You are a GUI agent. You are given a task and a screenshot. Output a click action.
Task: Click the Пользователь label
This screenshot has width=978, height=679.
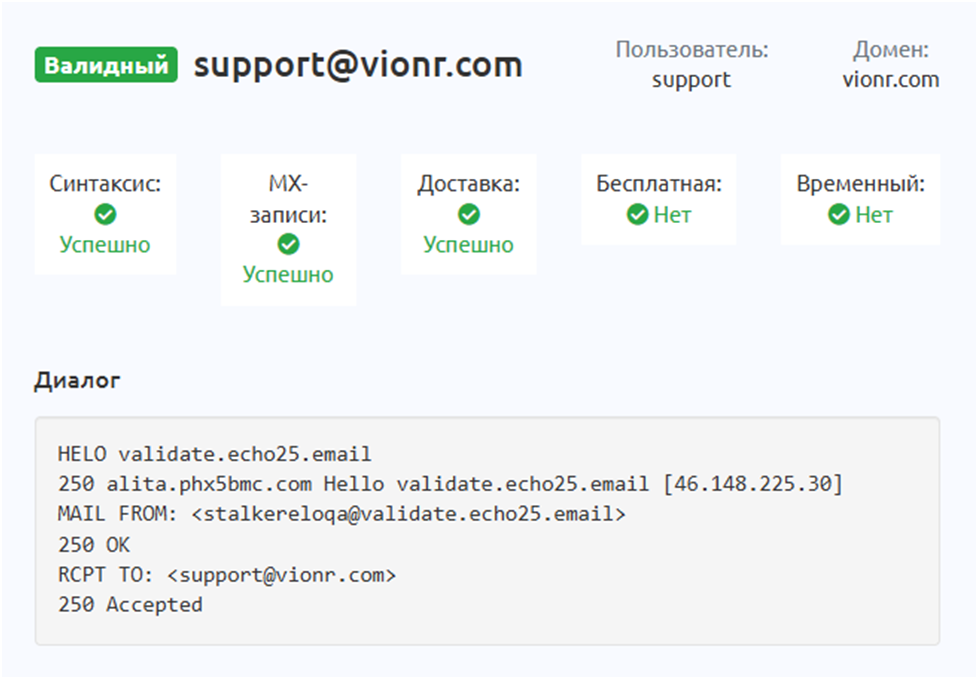691,50
